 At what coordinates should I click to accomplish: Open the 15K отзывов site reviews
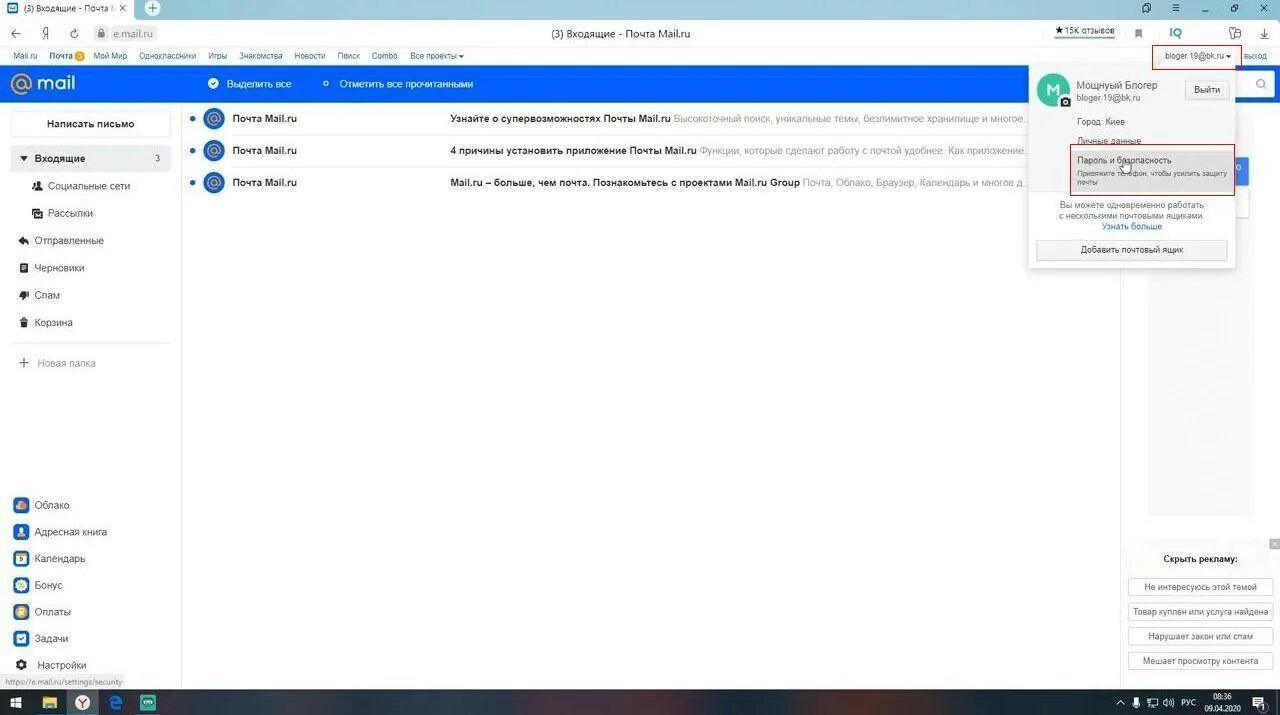[x=1085, y=31]
